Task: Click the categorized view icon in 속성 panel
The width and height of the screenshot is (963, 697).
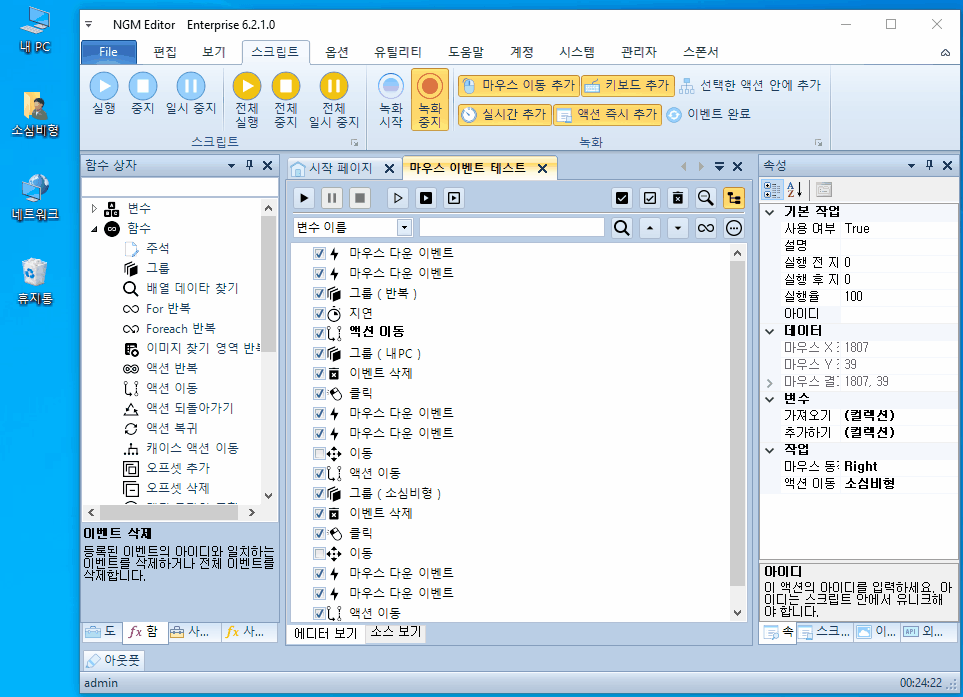Action: 772,190
